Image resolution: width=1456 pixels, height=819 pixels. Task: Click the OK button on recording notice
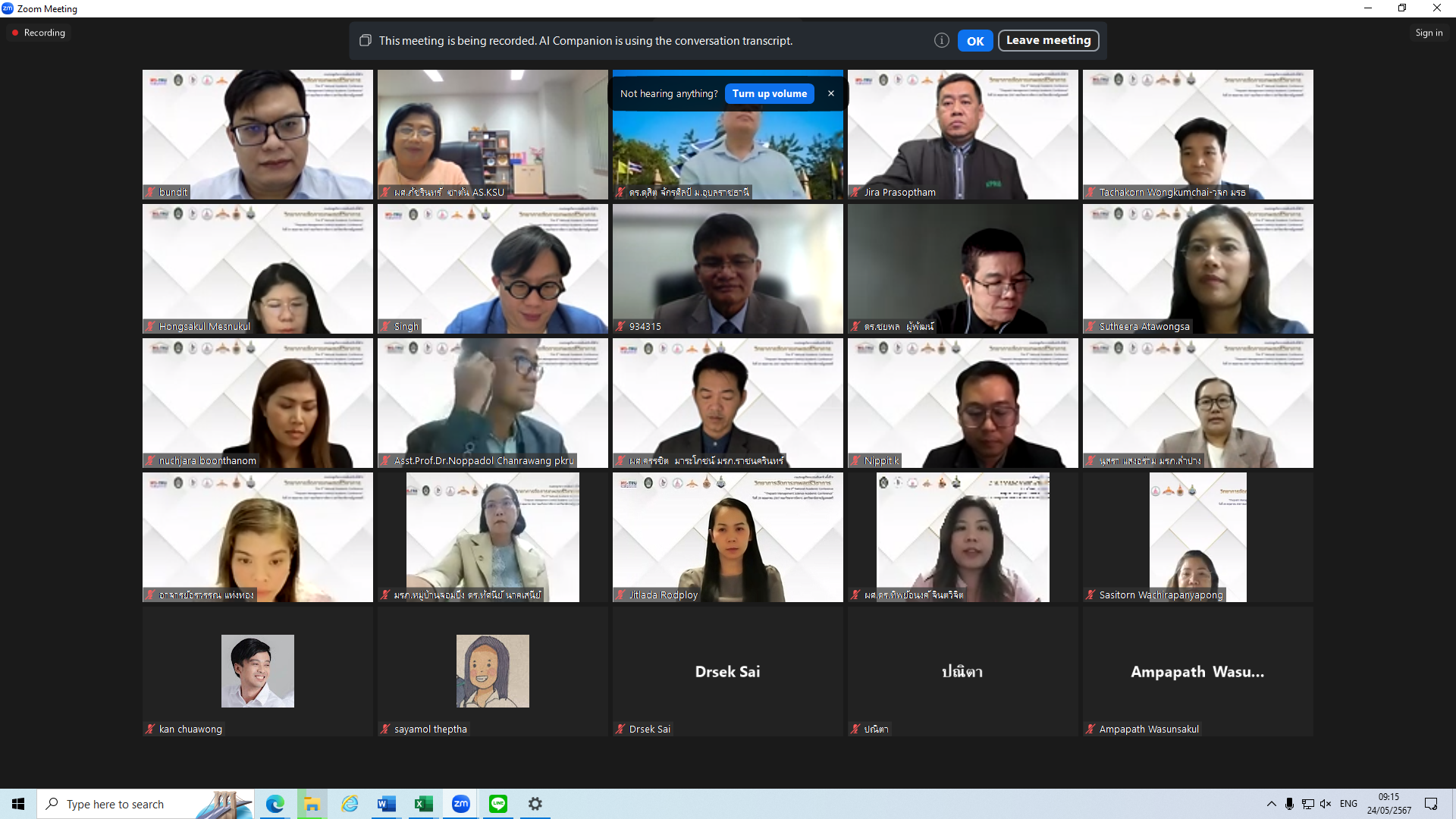pos(974,41)
